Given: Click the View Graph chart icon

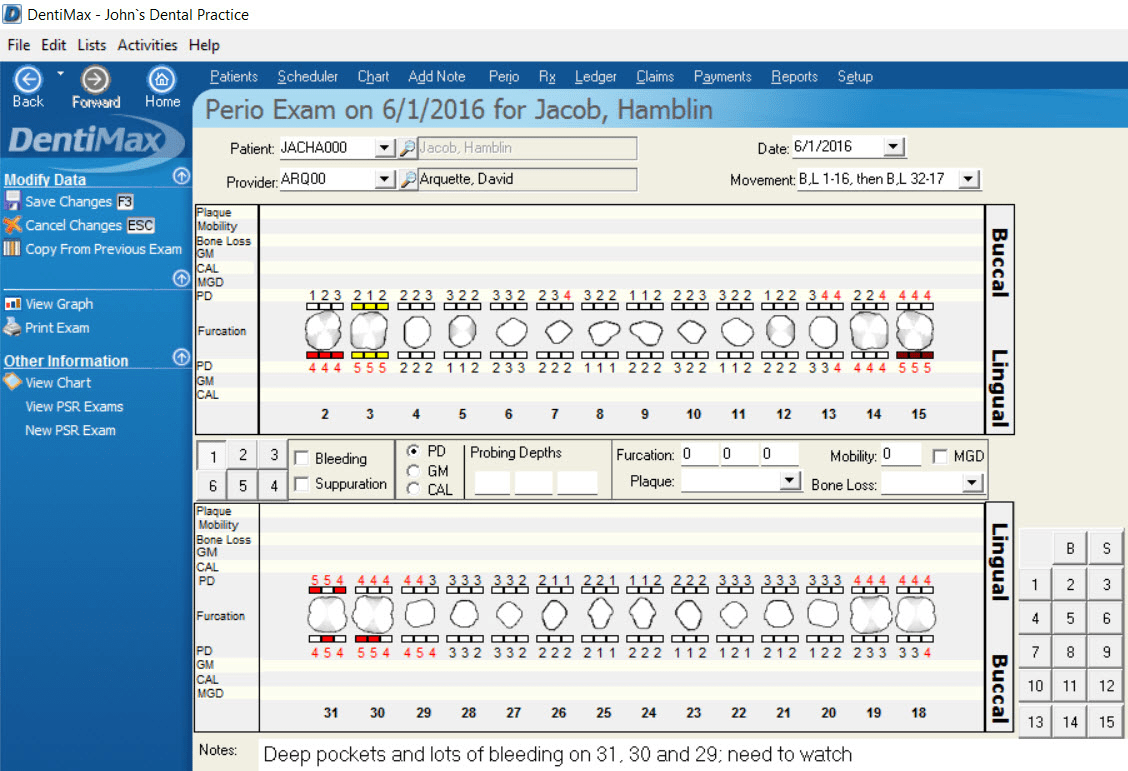Looking at the screenshot, I should coord(12,304).
